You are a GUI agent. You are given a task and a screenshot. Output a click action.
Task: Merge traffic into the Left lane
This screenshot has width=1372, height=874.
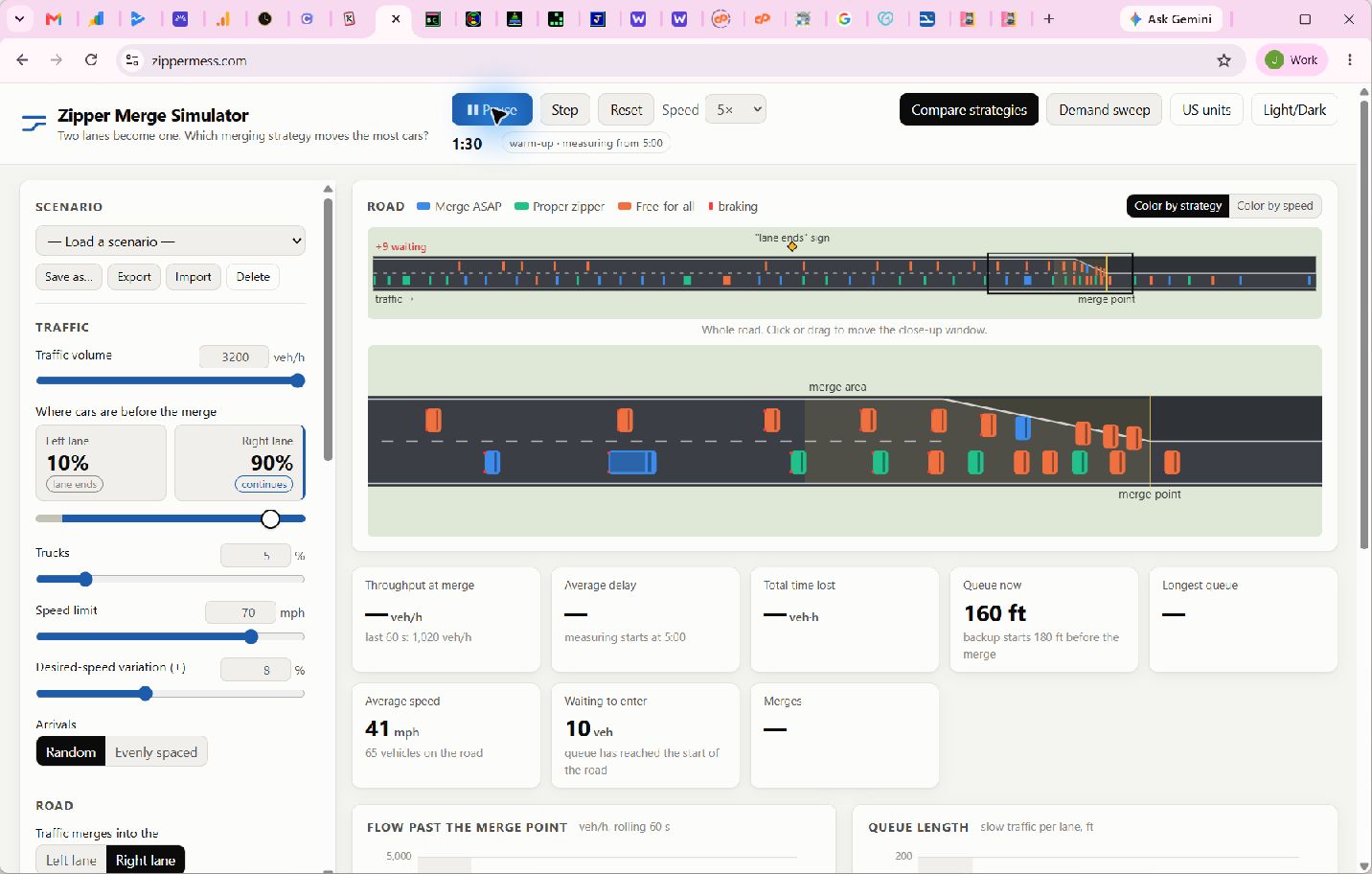71,861
